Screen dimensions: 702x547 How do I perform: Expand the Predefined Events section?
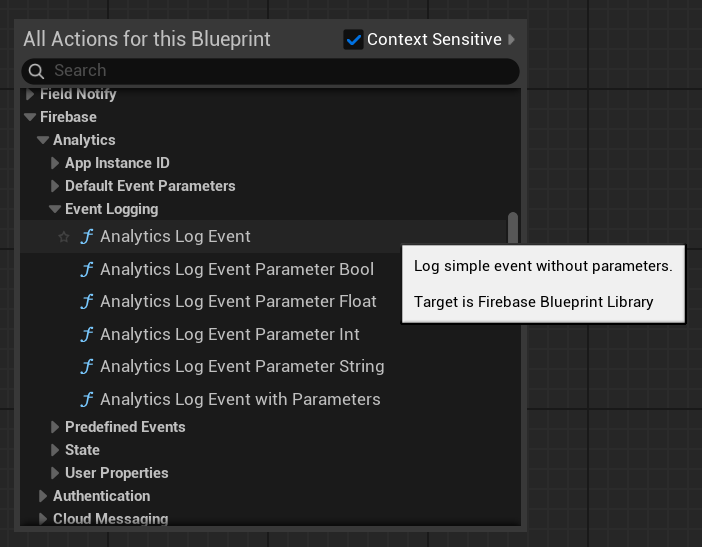(x=55, y=427)
